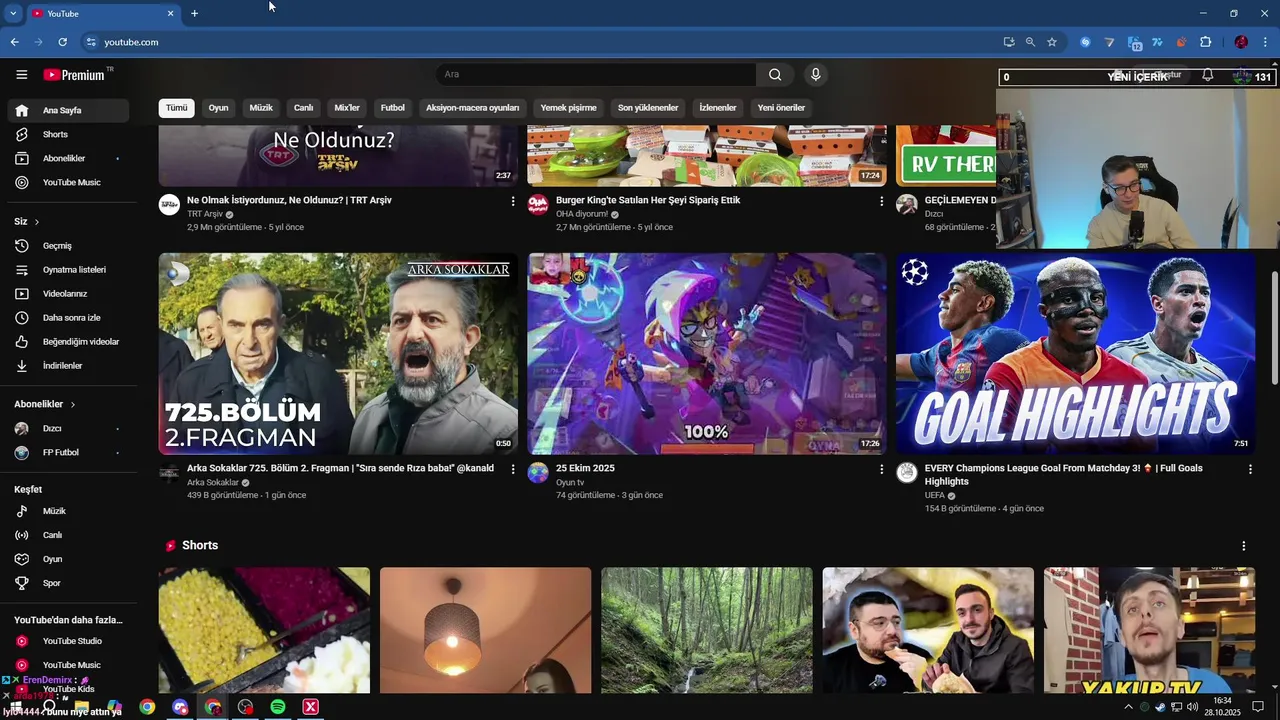The height and width of the screenshot is (720, 1280).
Task: Expand the Abonelikler heading in the sidebar
Action: (x=45, y=404)
